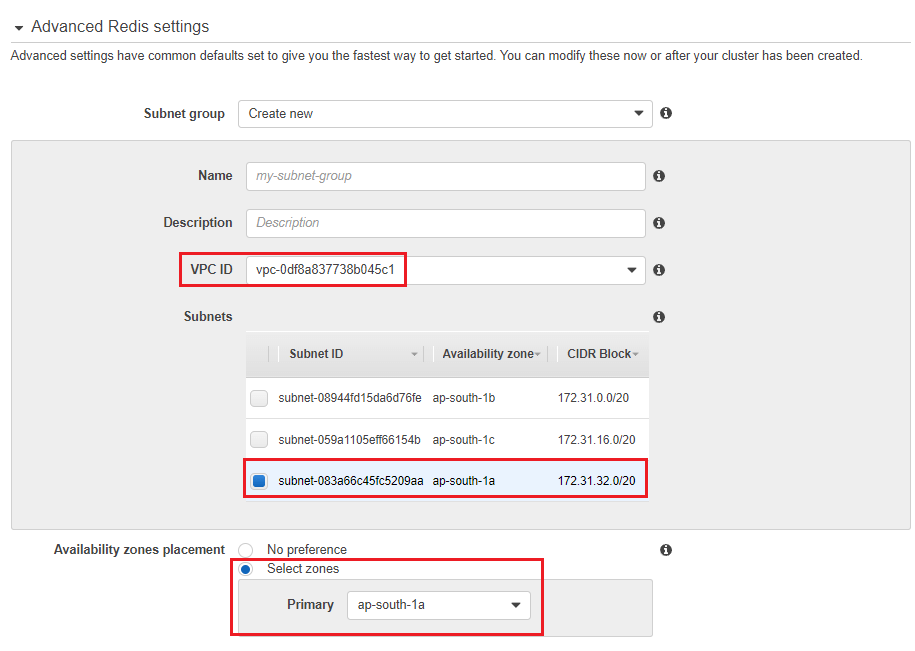Click info icon for Subnets section

[x=659, y=317]
